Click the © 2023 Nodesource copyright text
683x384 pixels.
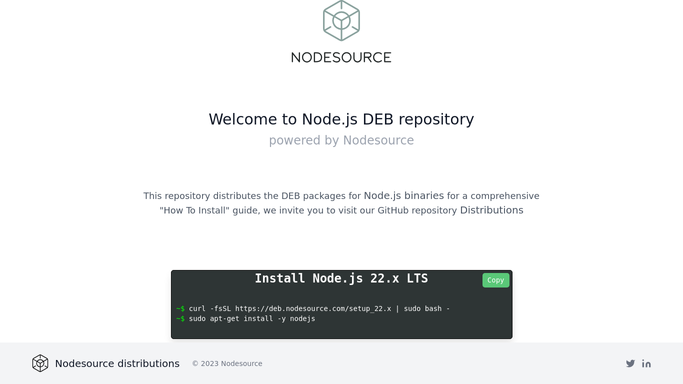coord(227,364)
